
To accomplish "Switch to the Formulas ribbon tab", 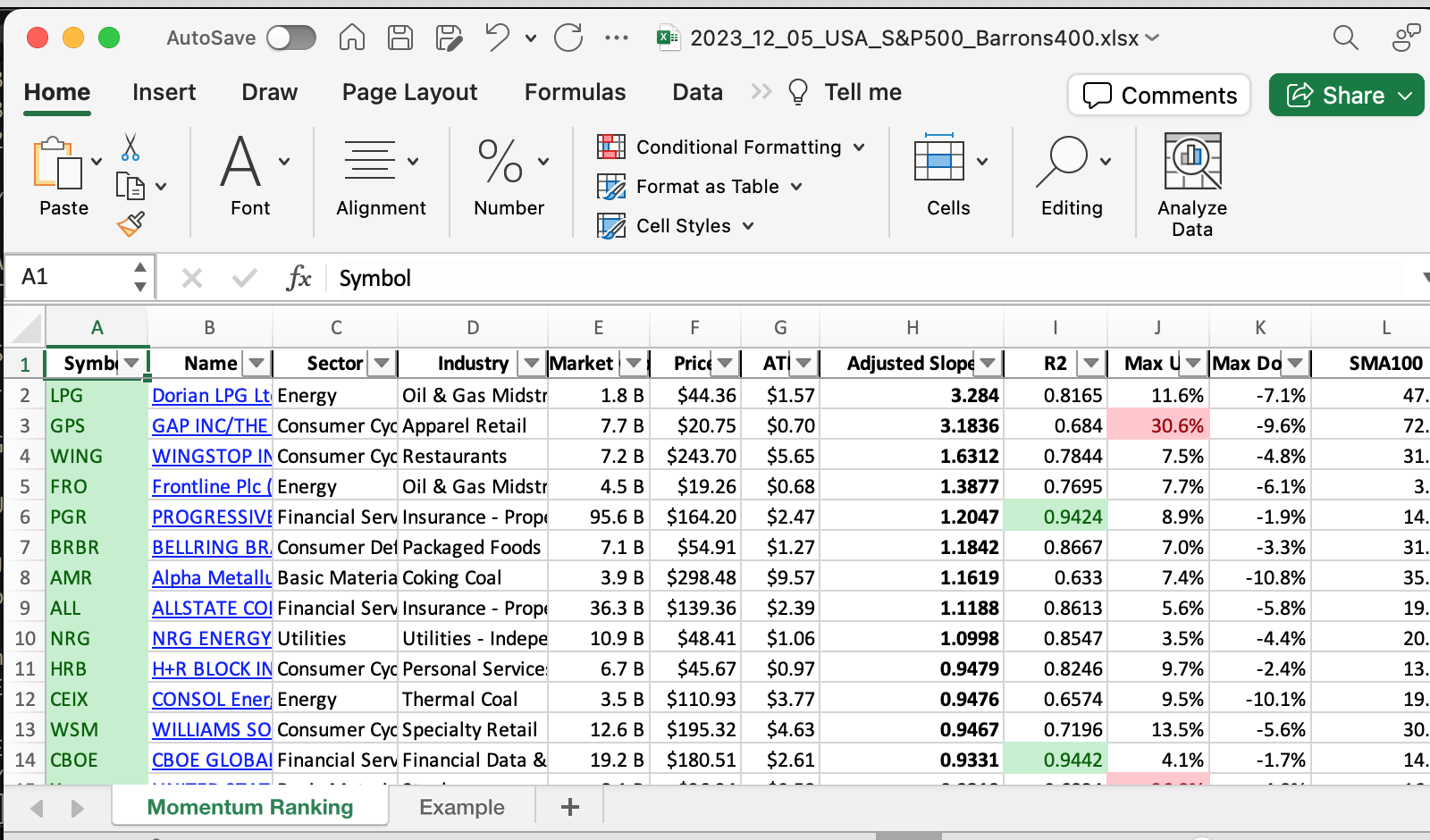I will [x=575, y=92].
